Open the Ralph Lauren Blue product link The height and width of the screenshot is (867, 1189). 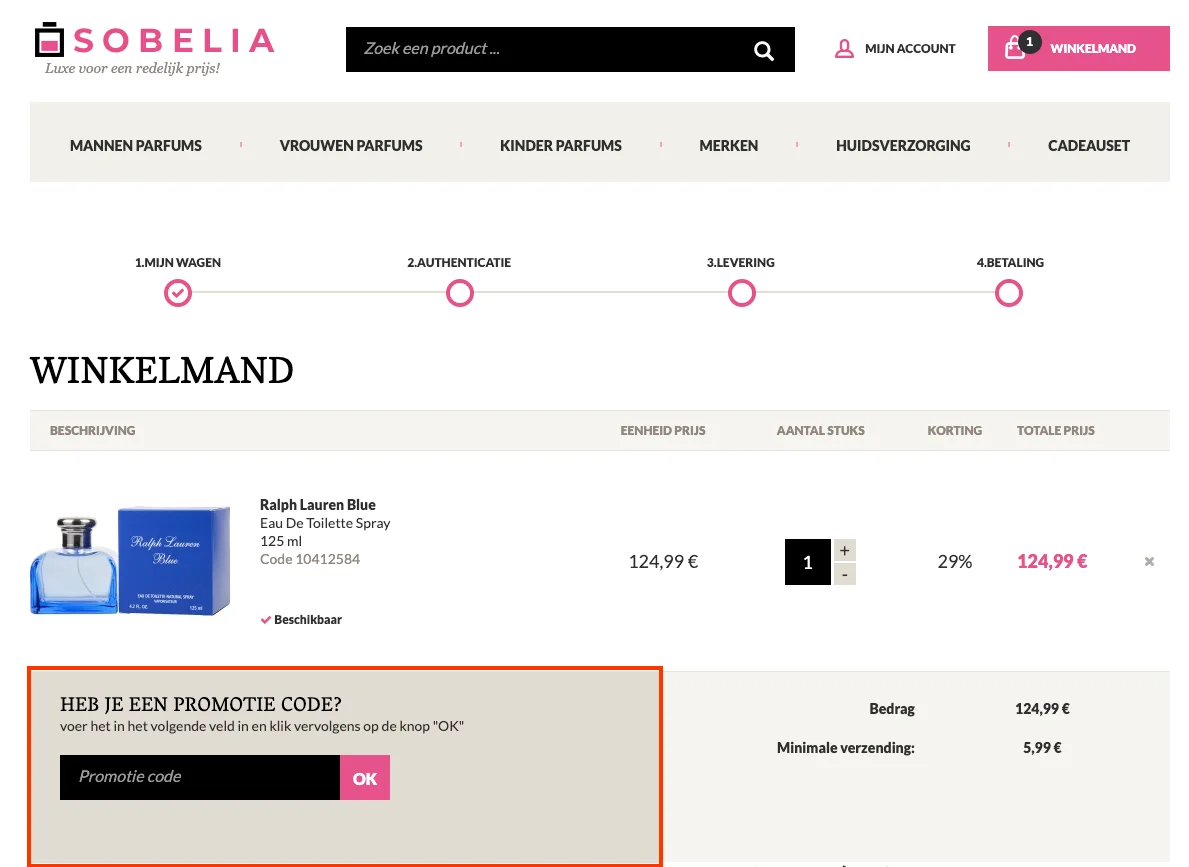tap(318, 505)
